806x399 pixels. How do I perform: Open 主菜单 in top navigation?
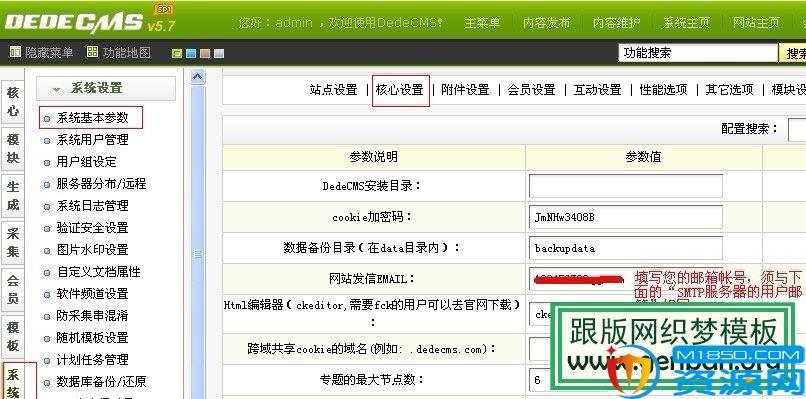[x=482, y=23]
